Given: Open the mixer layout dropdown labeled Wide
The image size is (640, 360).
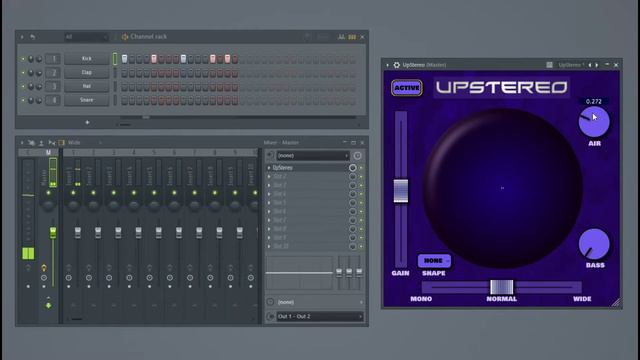Looking at the screenshot, I should tap(84, 143).
